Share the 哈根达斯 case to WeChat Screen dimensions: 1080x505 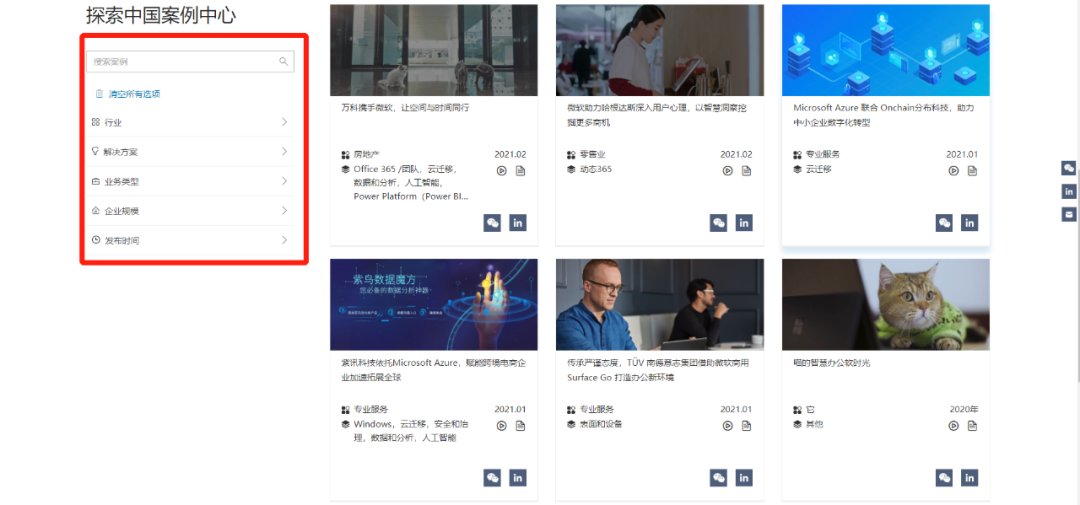pos(718,223)
